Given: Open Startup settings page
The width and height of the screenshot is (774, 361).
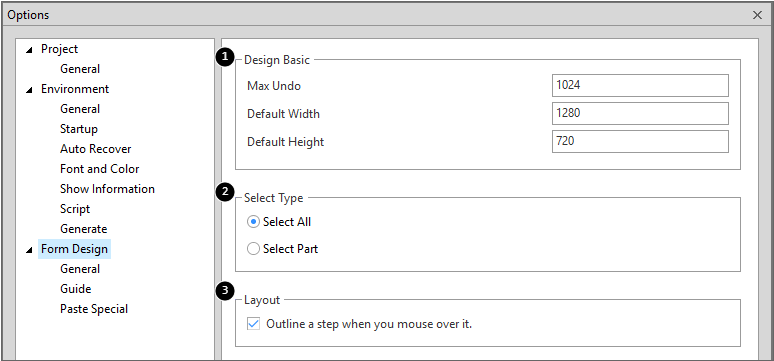Looking at the screenshot, I should click(x=79, y=129).
